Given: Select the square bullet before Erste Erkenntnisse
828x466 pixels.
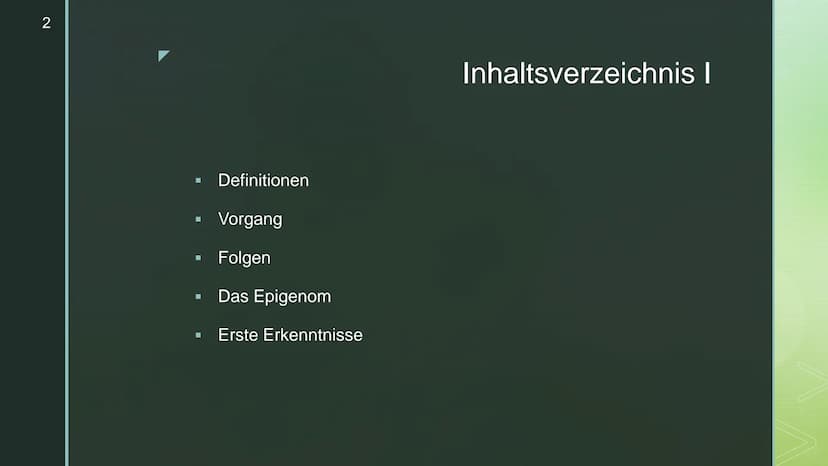Looking at the screenshot, I should (x=198, y=335).
